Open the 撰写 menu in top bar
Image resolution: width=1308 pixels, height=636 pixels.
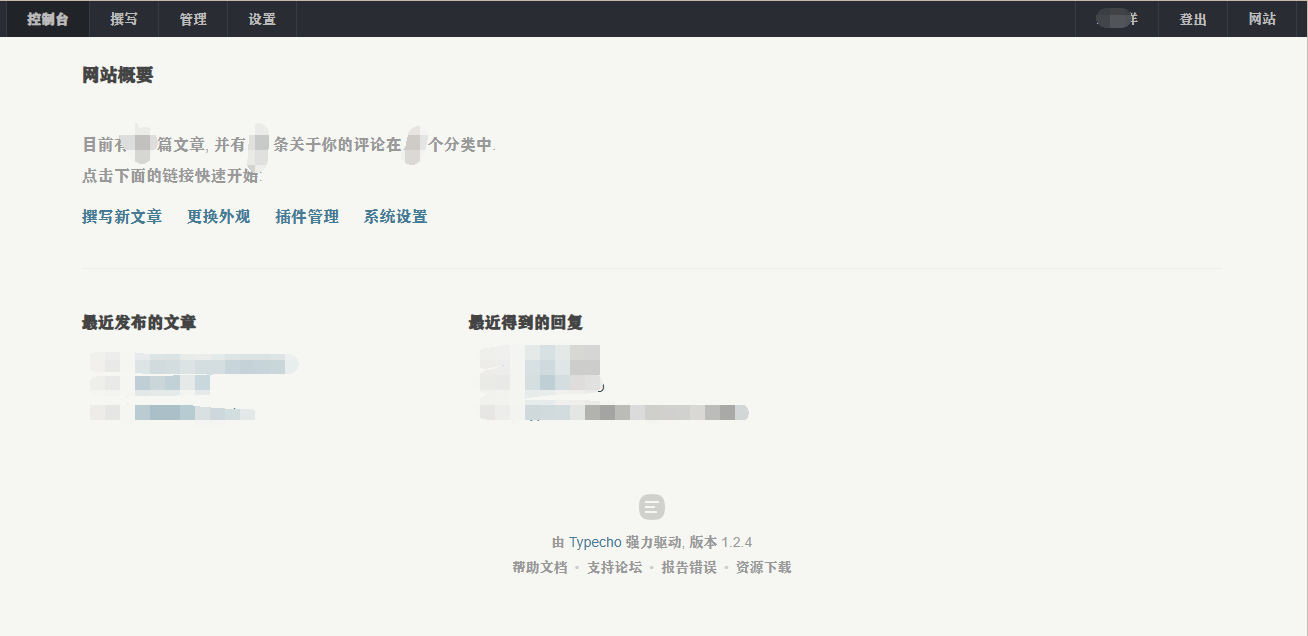(x=124, y=19)
